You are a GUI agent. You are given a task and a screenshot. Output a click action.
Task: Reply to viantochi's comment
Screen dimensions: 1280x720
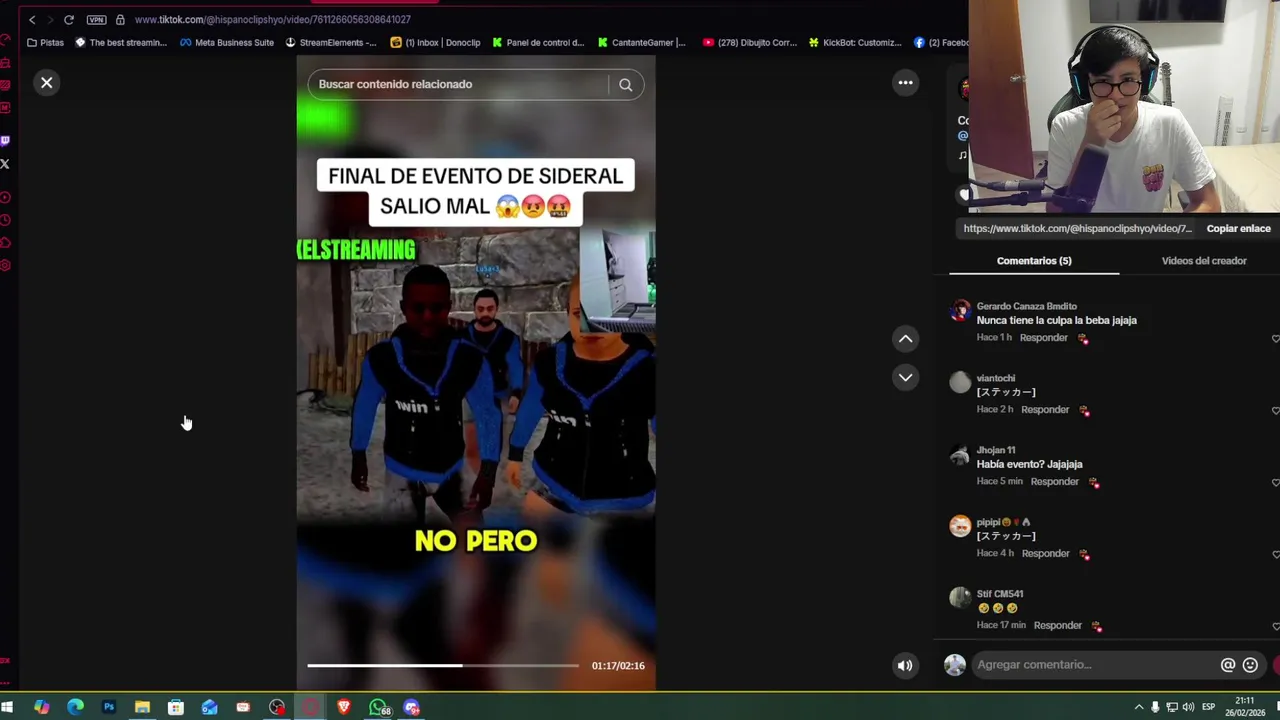tap(1045, 410)
